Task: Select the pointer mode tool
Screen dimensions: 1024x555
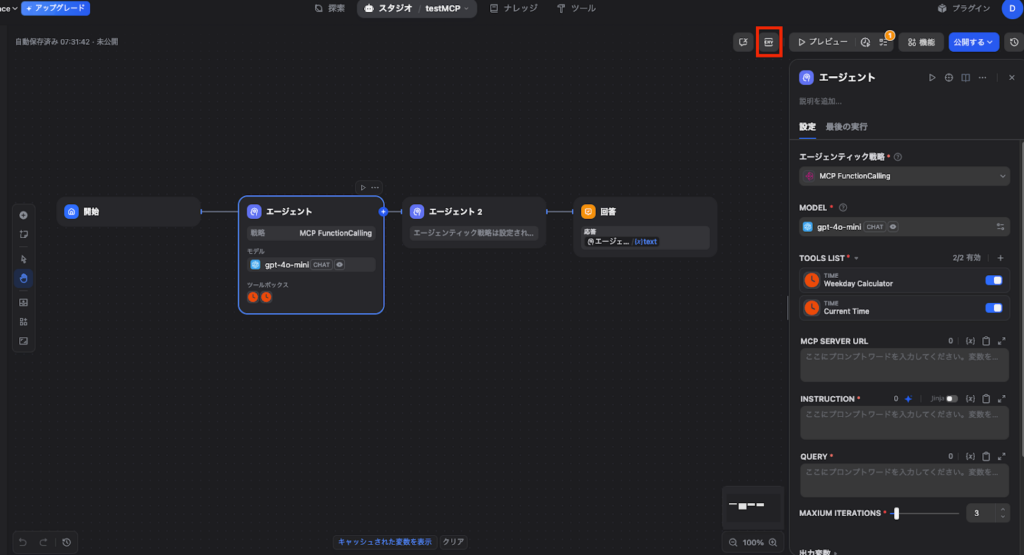Action: coord(24,258)
